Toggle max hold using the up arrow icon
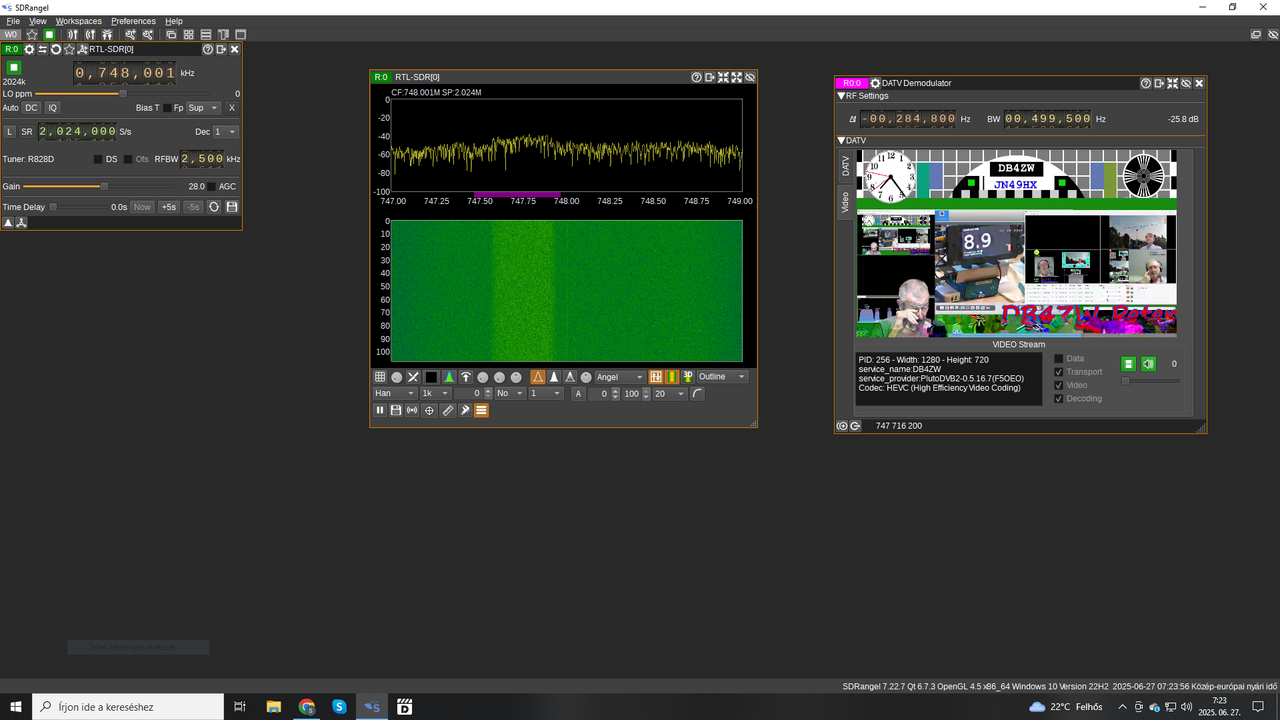 point(466,377)
